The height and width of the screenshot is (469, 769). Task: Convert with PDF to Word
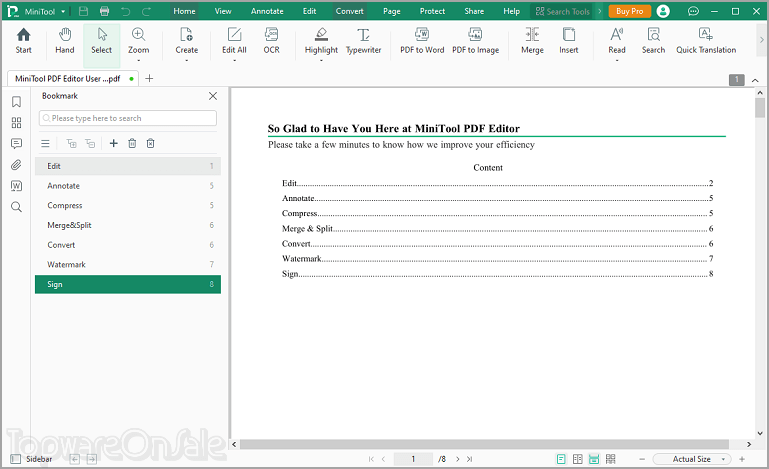click(x=422, y=41)
